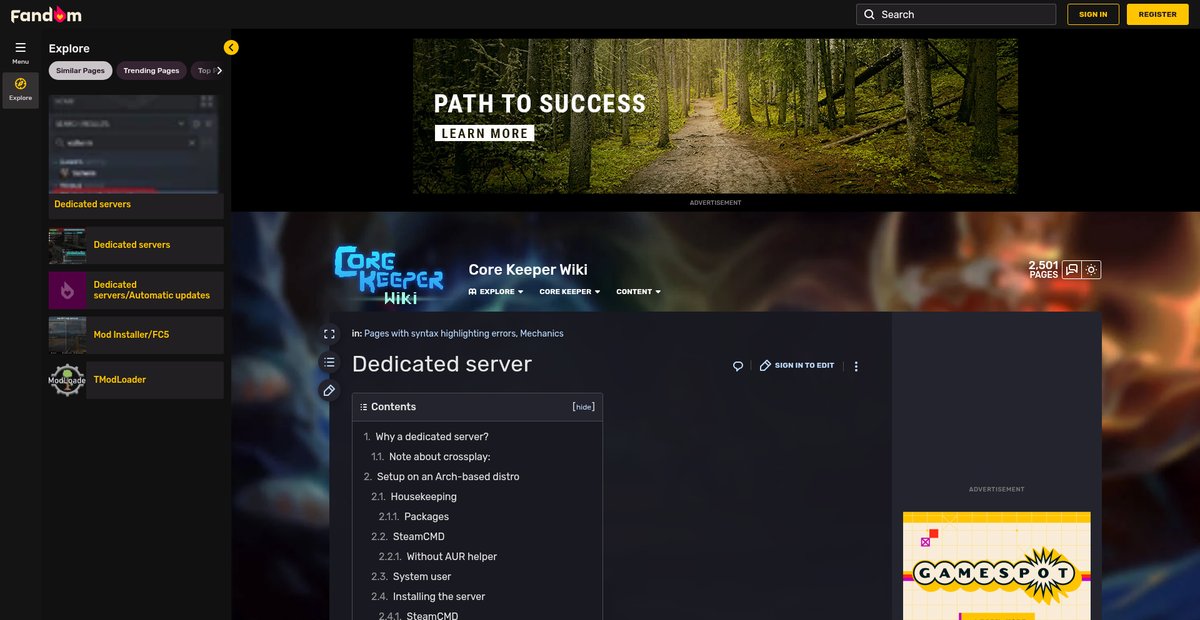Expand page to fullscreen view icon
This screenshot has height=620, width=1200.
(329, 334)
